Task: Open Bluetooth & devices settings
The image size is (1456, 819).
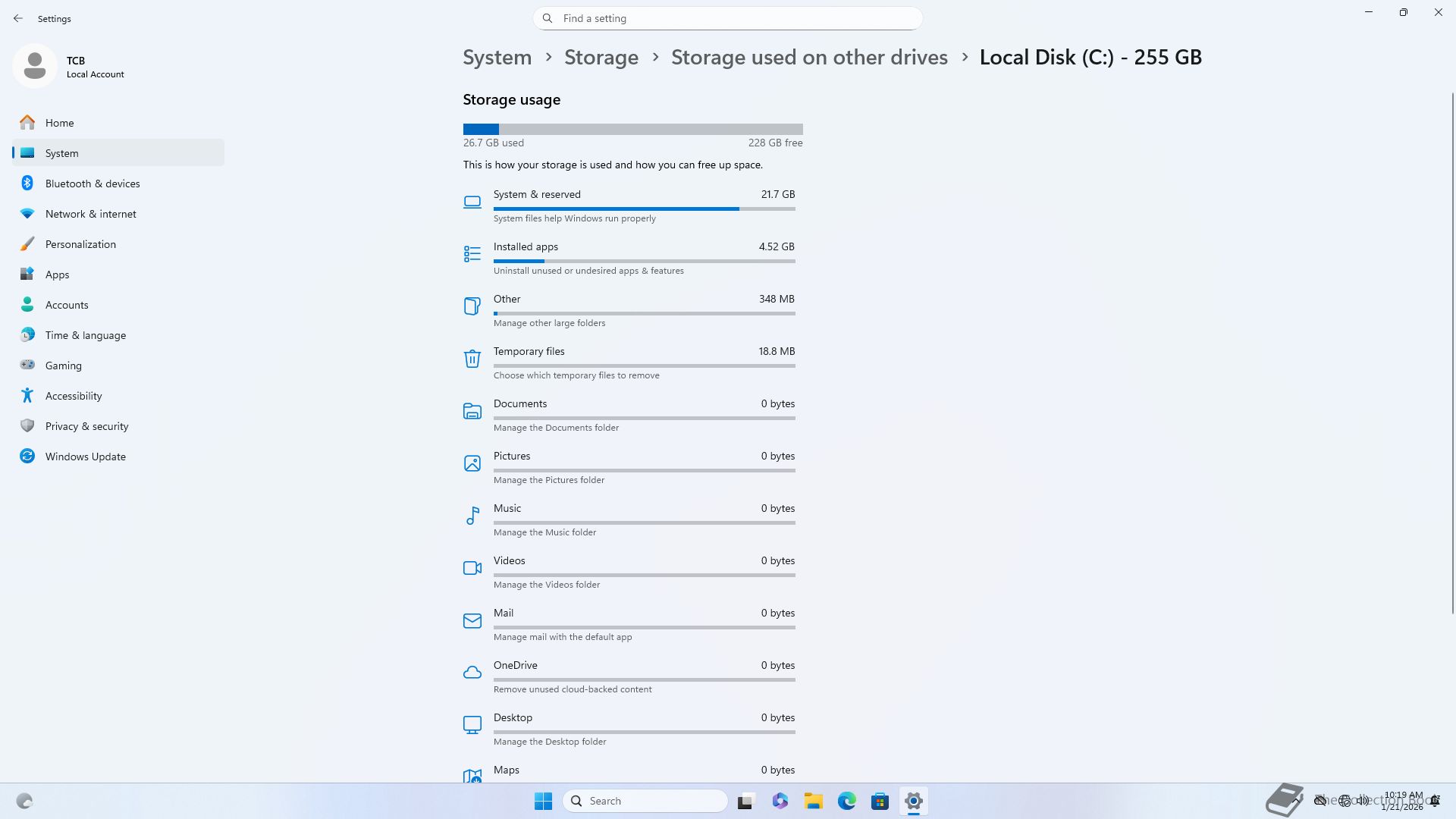Action: tap(93, 184)
